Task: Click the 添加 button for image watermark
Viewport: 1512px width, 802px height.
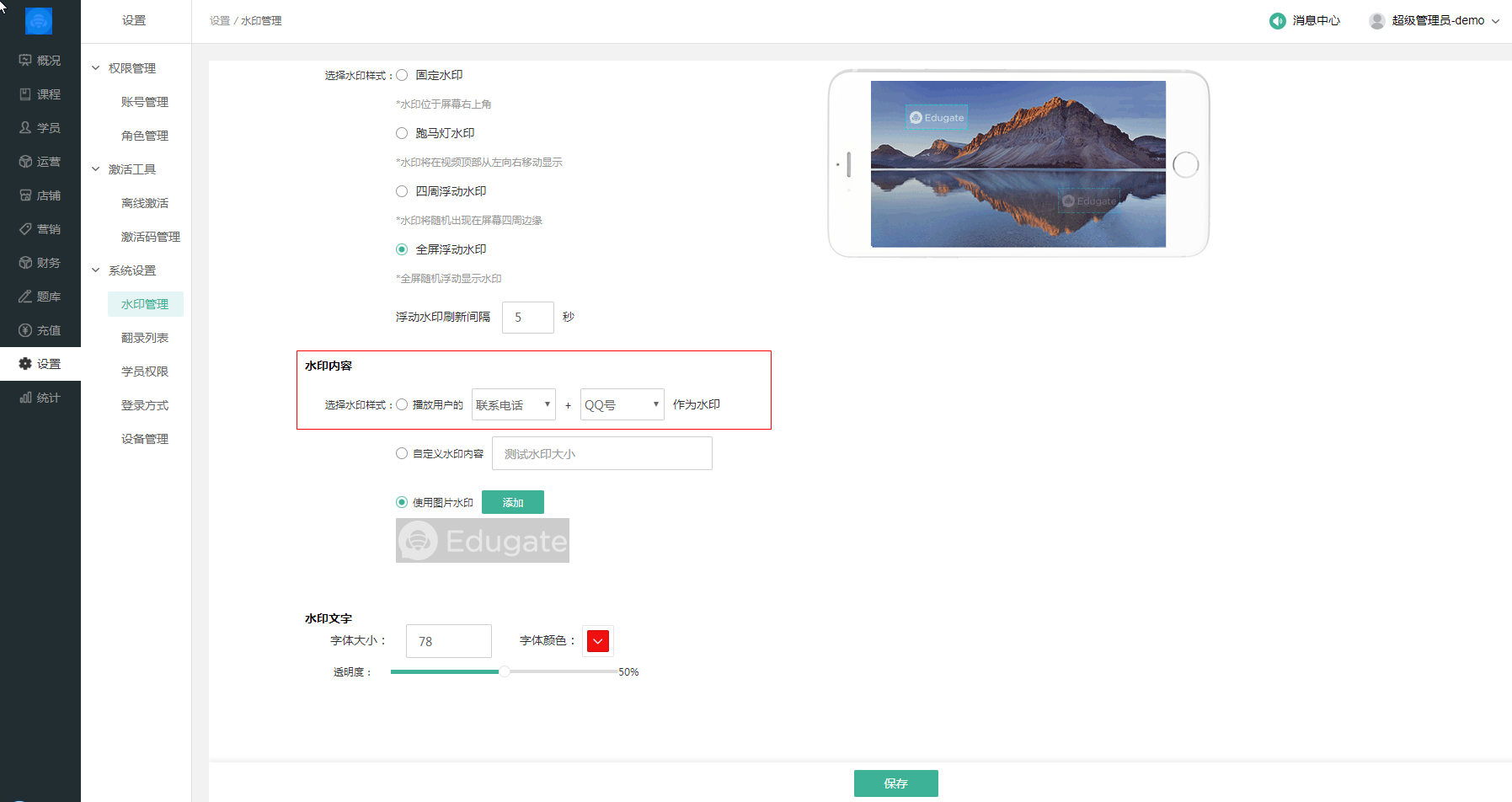Action: [x=512, y=502]
